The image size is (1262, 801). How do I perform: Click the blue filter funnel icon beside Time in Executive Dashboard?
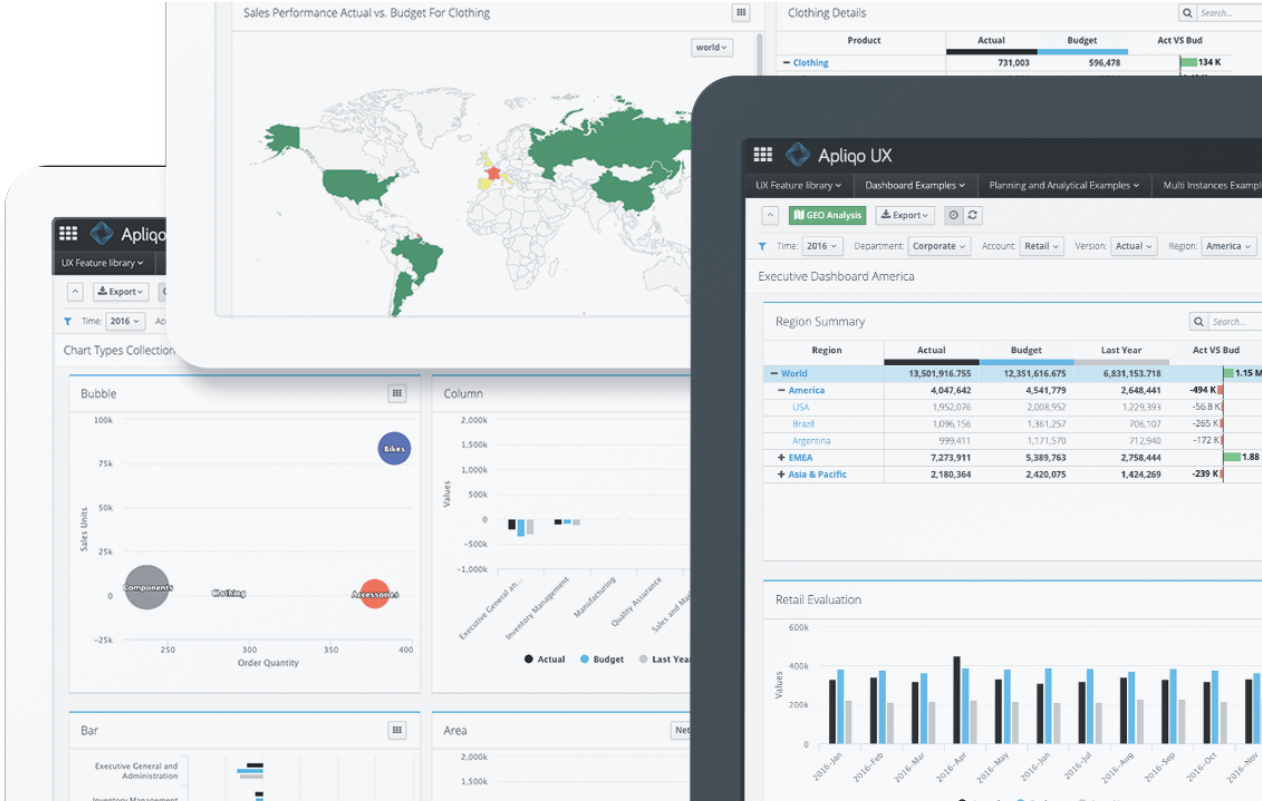pos(762,246)
